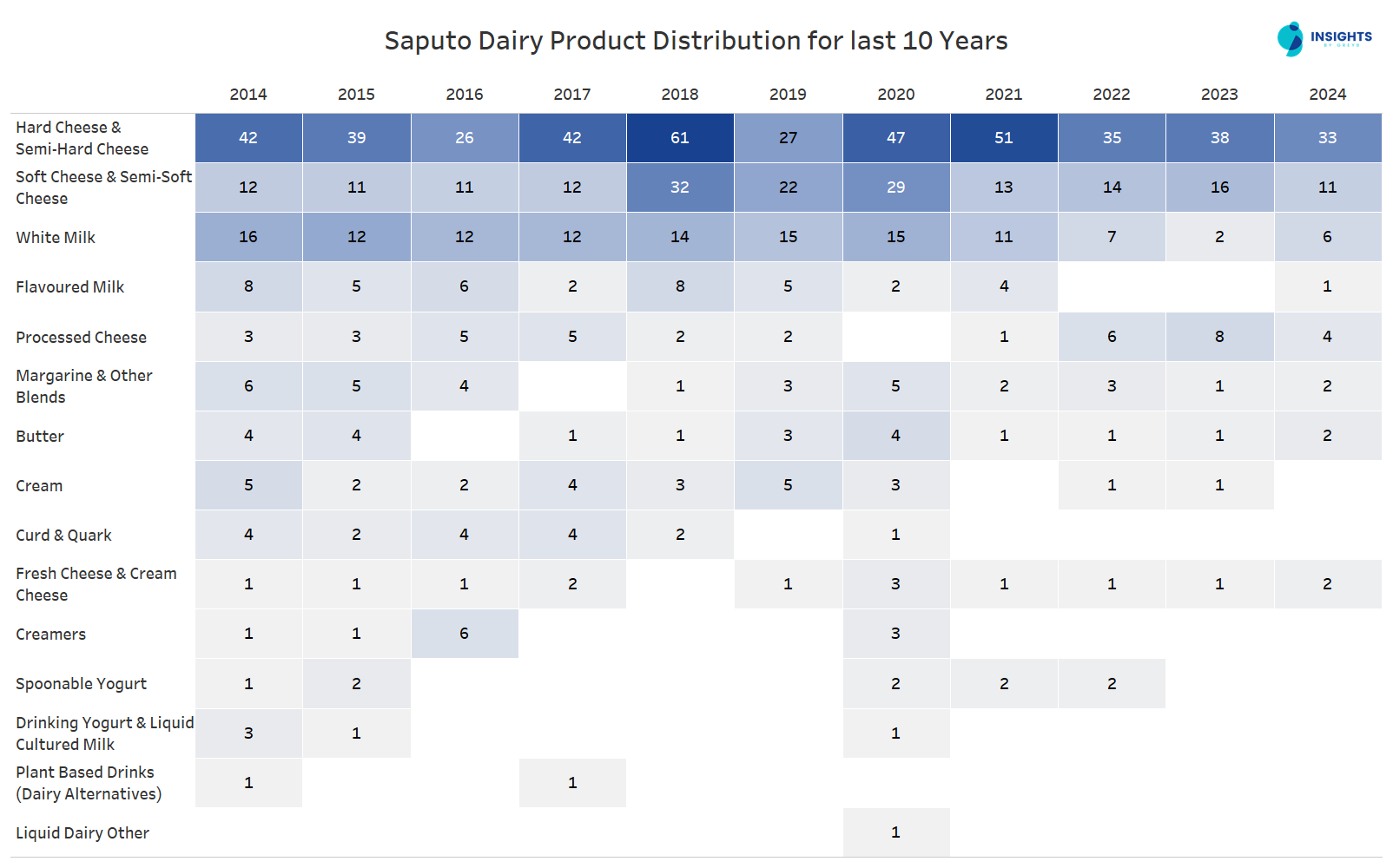Click the Hard Cheese 2021 cell showing 51

click(1004, 138)
